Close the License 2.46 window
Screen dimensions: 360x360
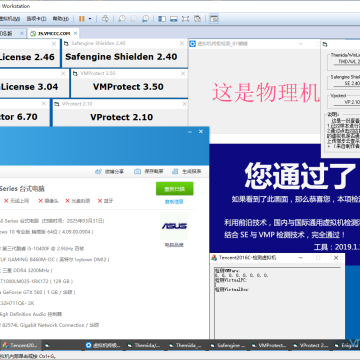click(x=54, y=44)
